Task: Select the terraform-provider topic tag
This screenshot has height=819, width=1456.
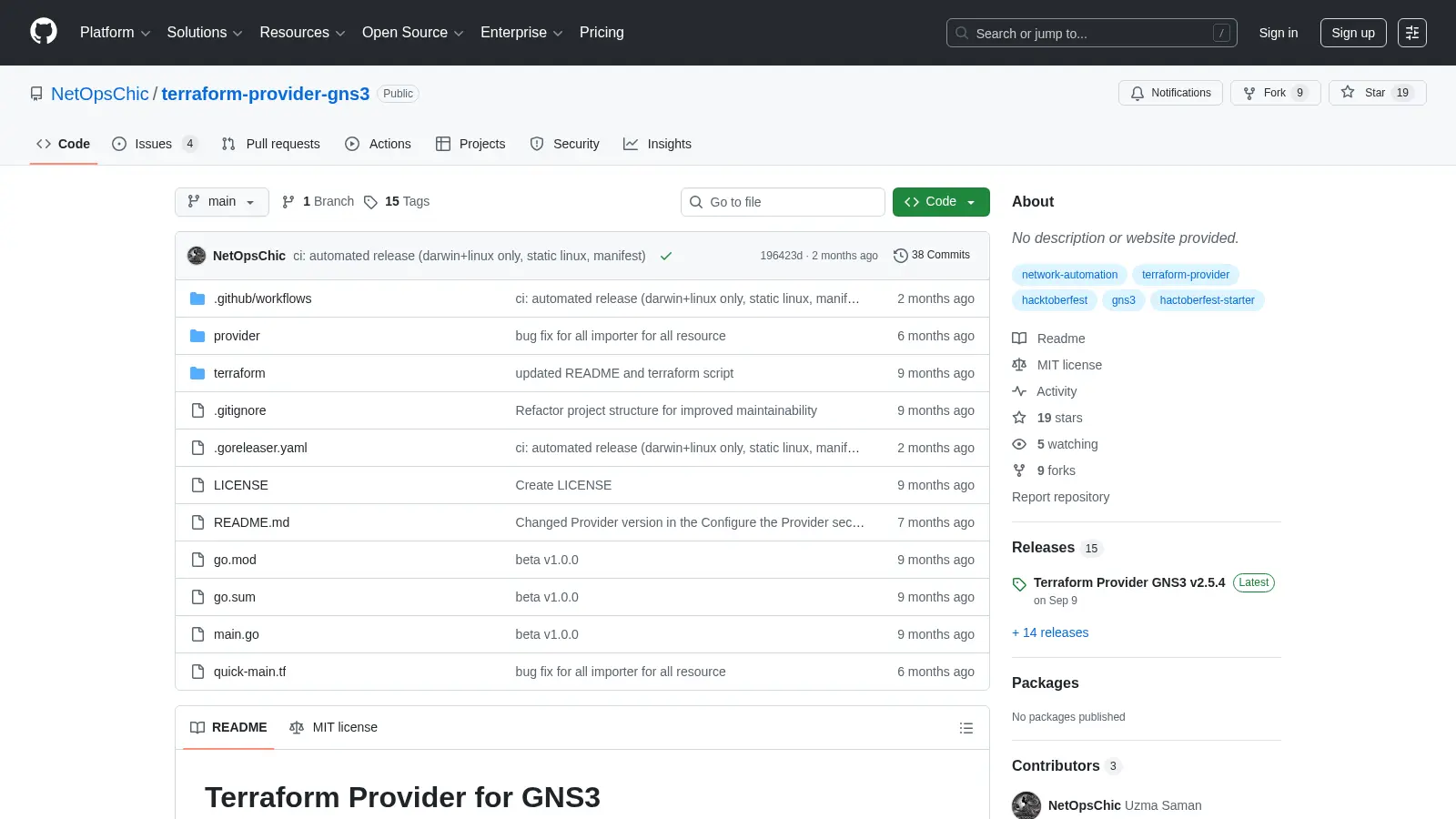Action: click(x=1186, y=275)
